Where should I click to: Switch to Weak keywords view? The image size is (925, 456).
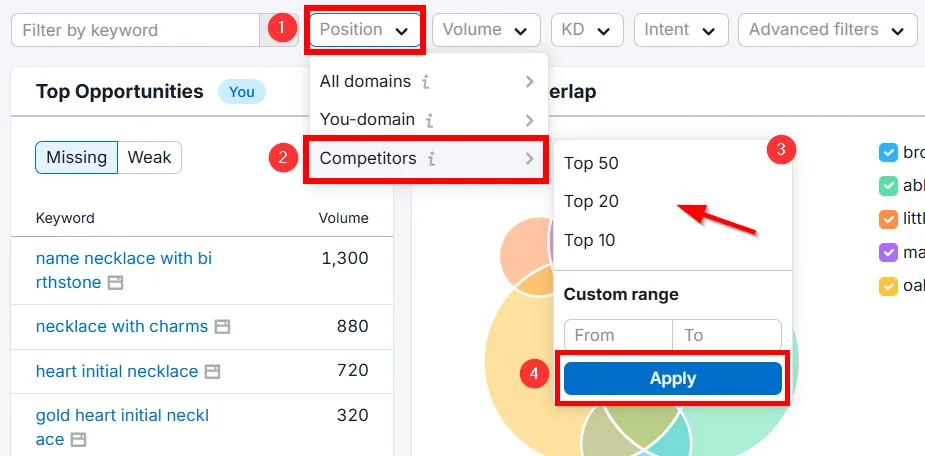[150, 158]
